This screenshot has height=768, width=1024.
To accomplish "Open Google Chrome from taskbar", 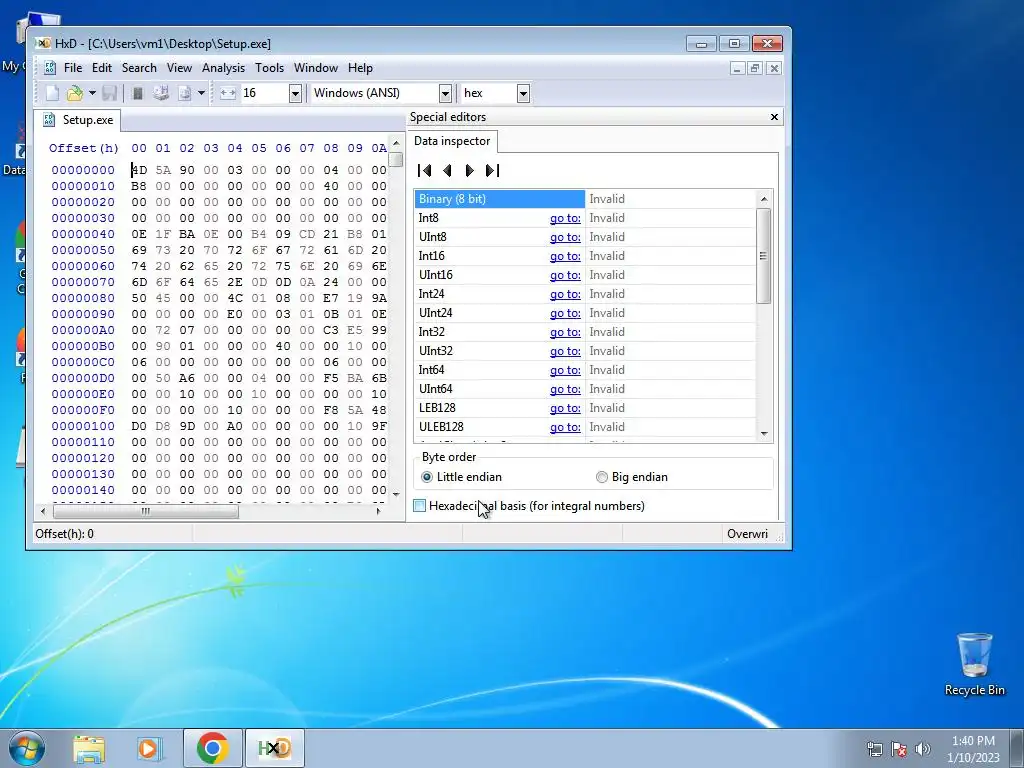I will click(x=212, y=748).
